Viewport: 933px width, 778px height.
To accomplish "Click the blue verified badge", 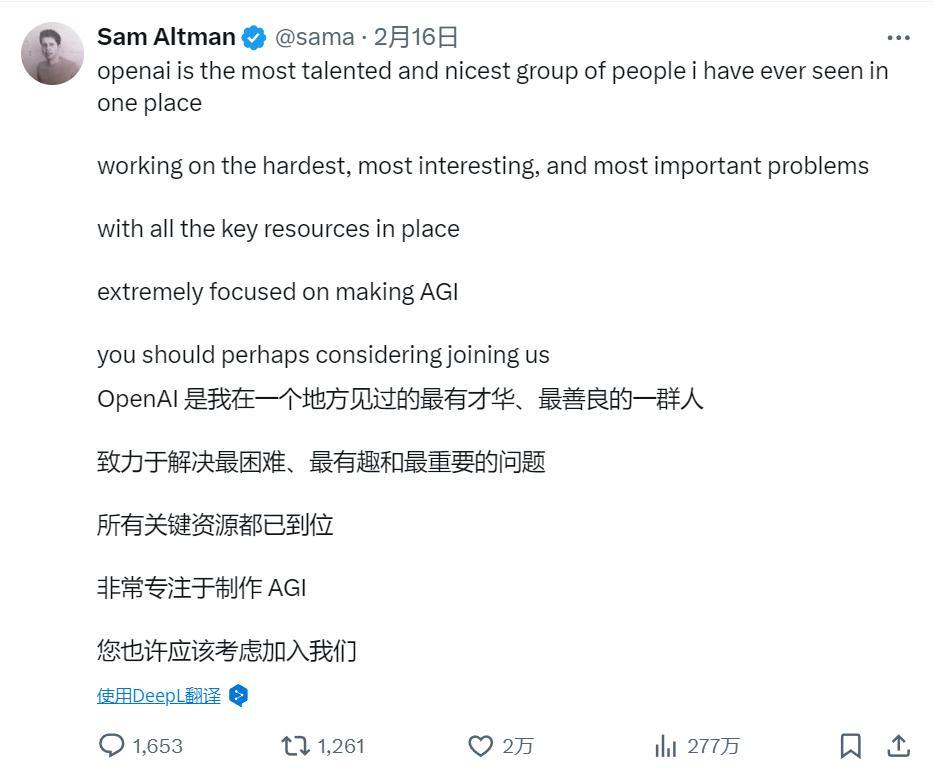I will (254, 38).
